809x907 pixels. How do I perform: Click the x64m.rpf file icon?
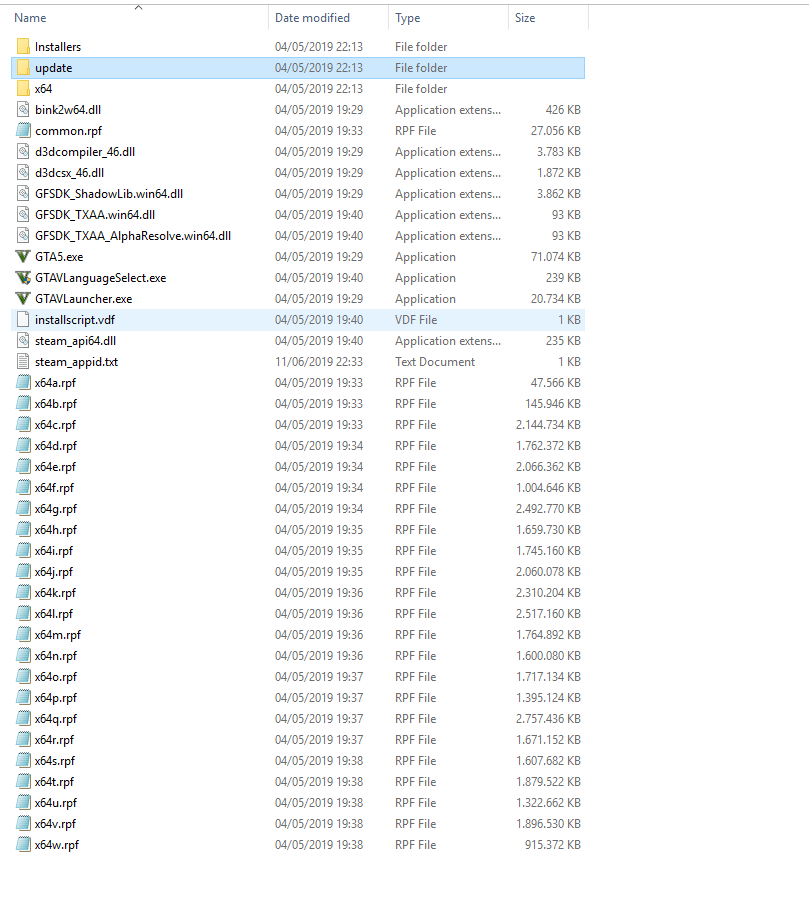[x=23, y=635]
